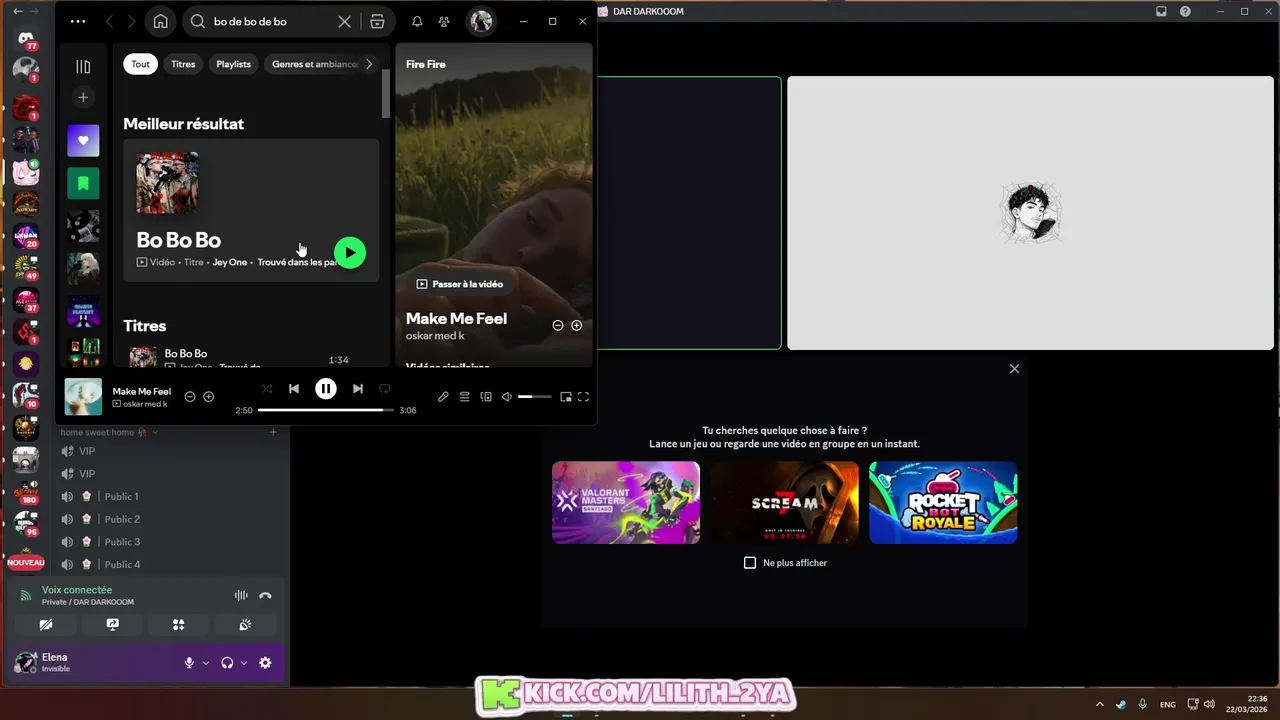The height and width of the screenshot is (720, 1280).
Task: Open the Spotify play queue
Action: (x=464, y=397)
